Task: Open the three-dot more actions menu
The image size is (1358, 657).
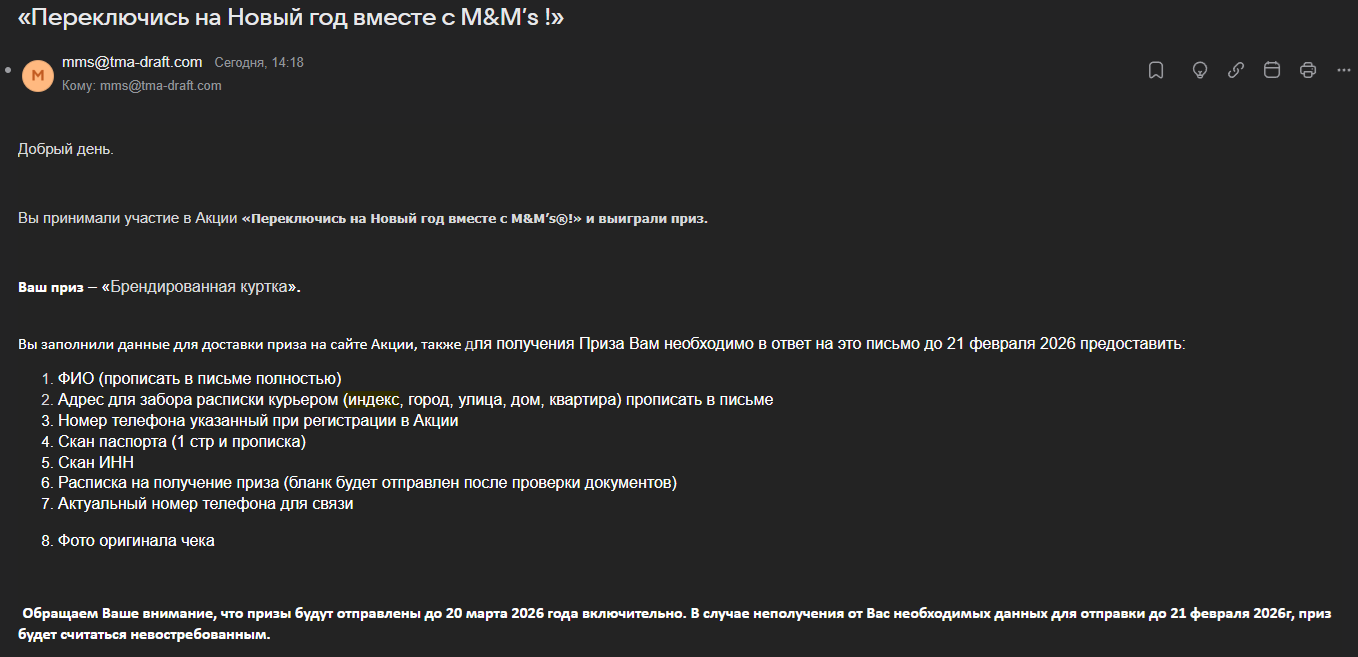Action: (x=1344, y=70)
